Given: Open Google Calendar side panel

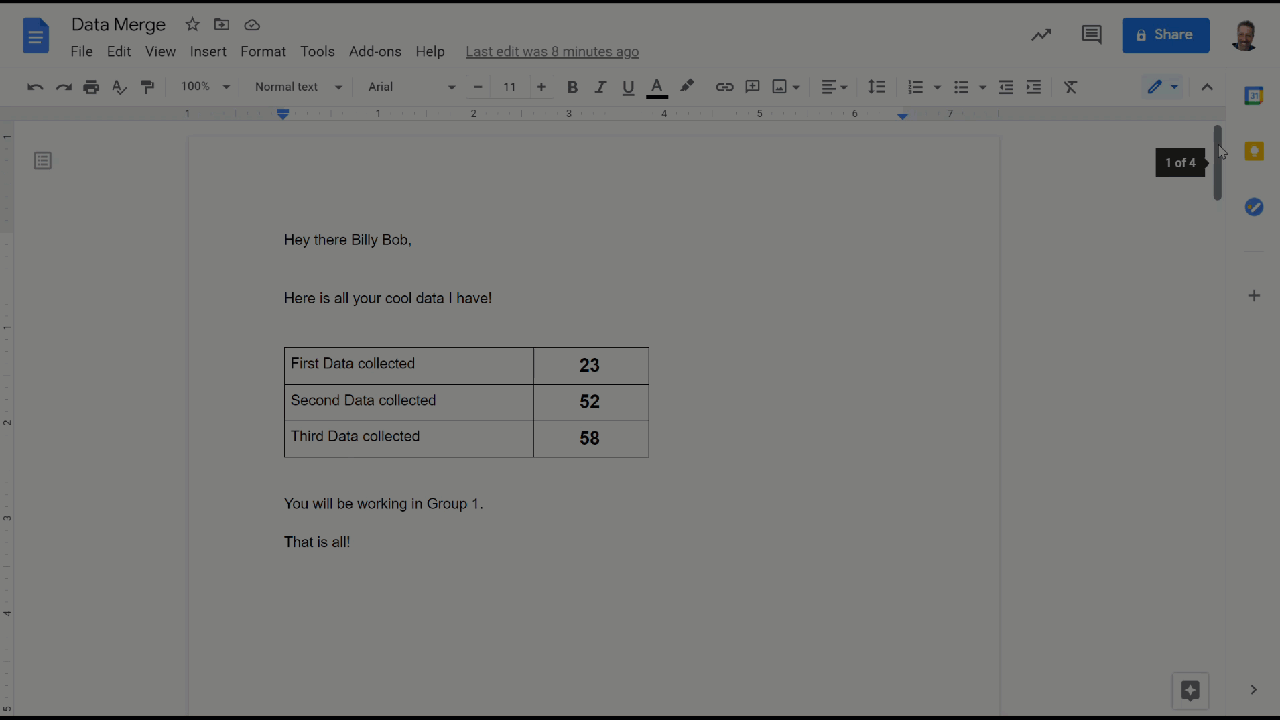Looking at the screenshot, I should pyautogui.click(x=1254, y=96).
